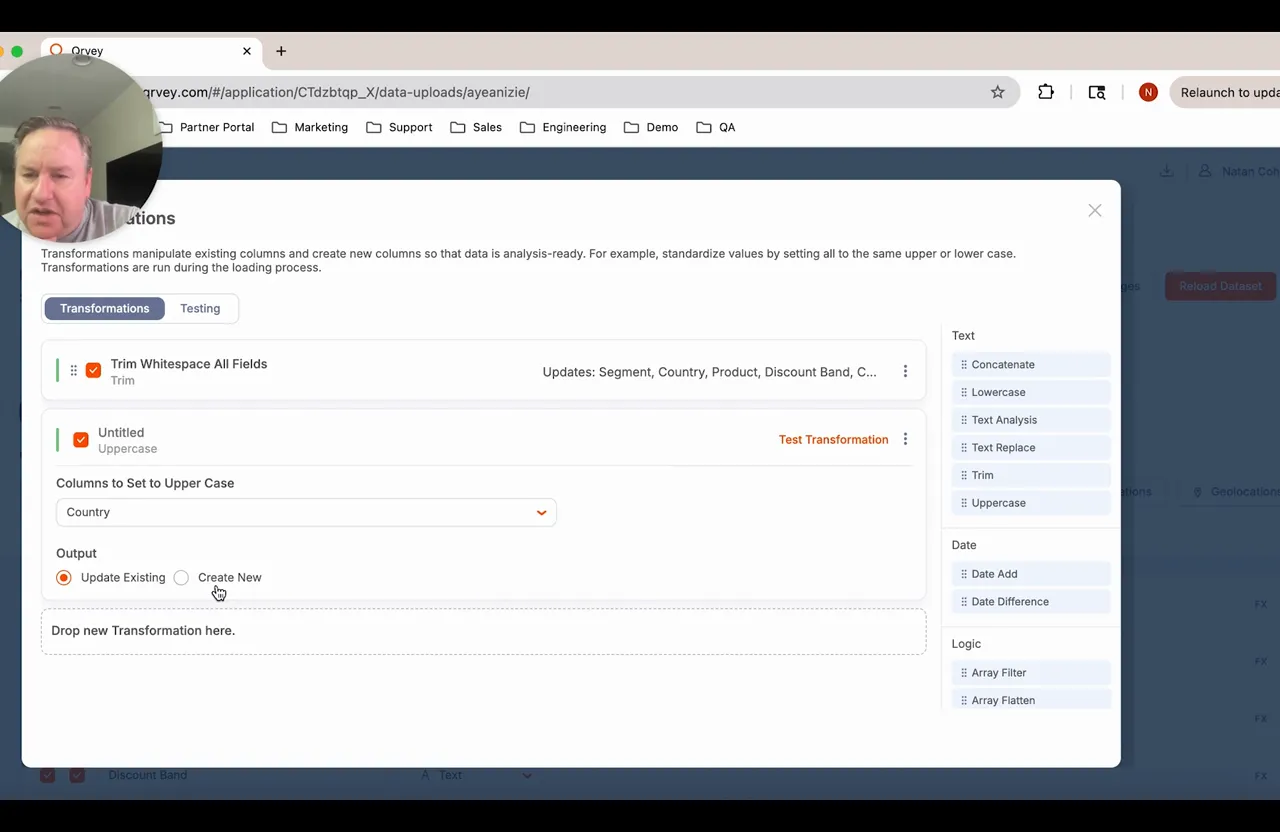Uncheck the Trim Whitespace All Fields checkbox
The width and height of the screenshot is (1280, 832).
[93, 371]
